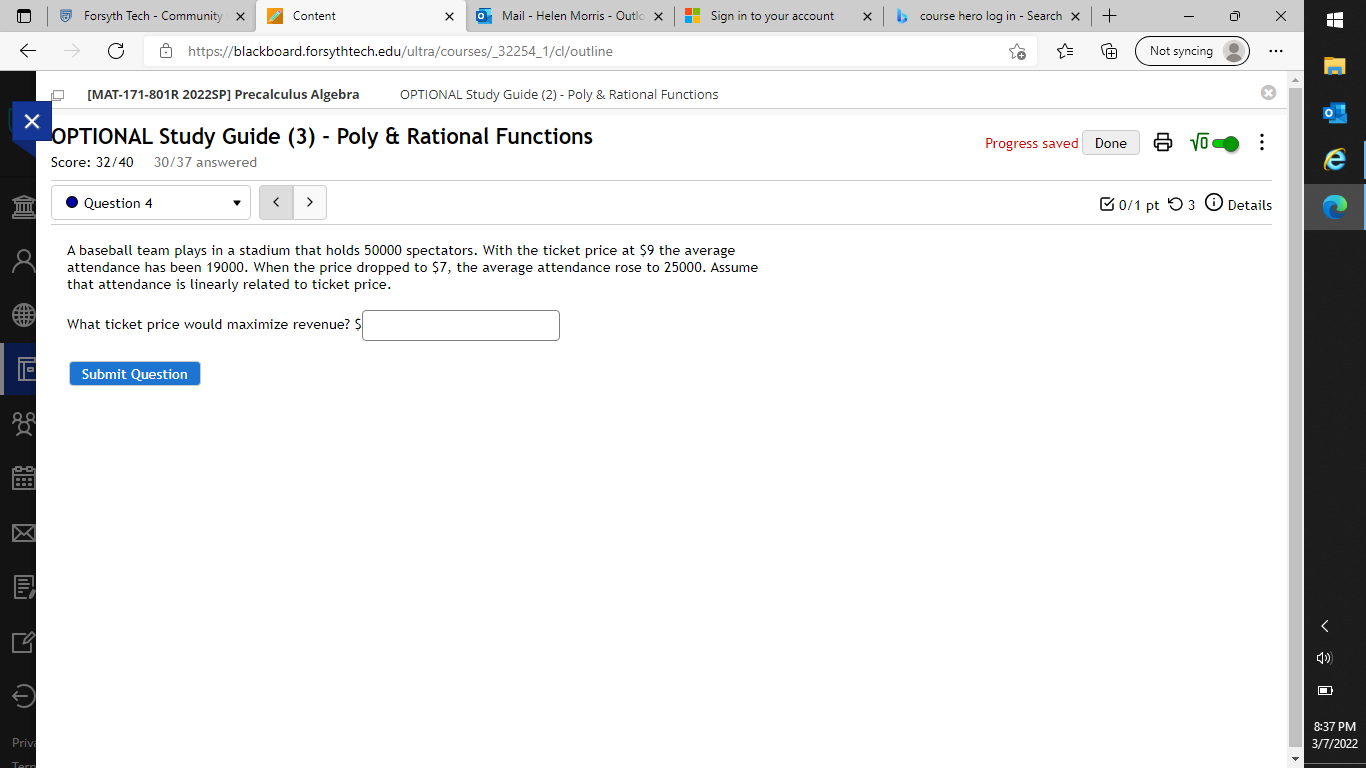This screenshot has height=768, width=1366.
Task: Click scrollbar down arrow
Action: [1296, 759]
